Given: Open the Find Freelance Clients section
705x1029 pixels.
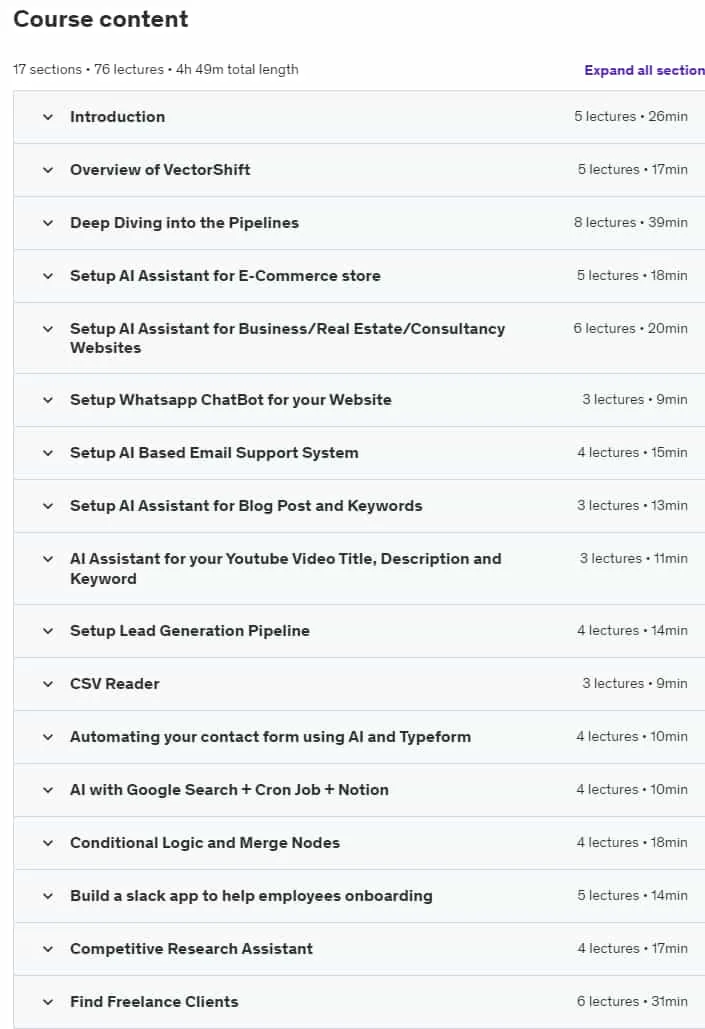Looking at the screenshot, I should [154, 1002].
